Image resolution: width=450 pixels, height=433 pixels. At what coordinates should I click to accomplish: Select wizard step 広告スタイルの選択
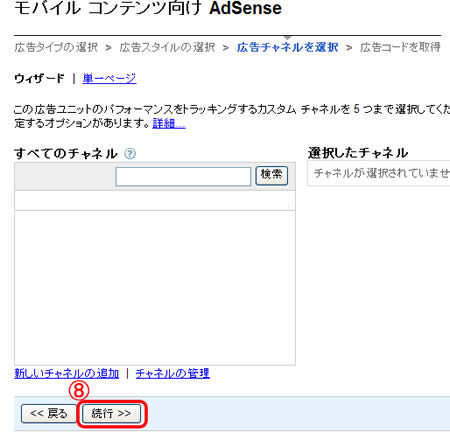pyautogui.click(x=167, y=47)
